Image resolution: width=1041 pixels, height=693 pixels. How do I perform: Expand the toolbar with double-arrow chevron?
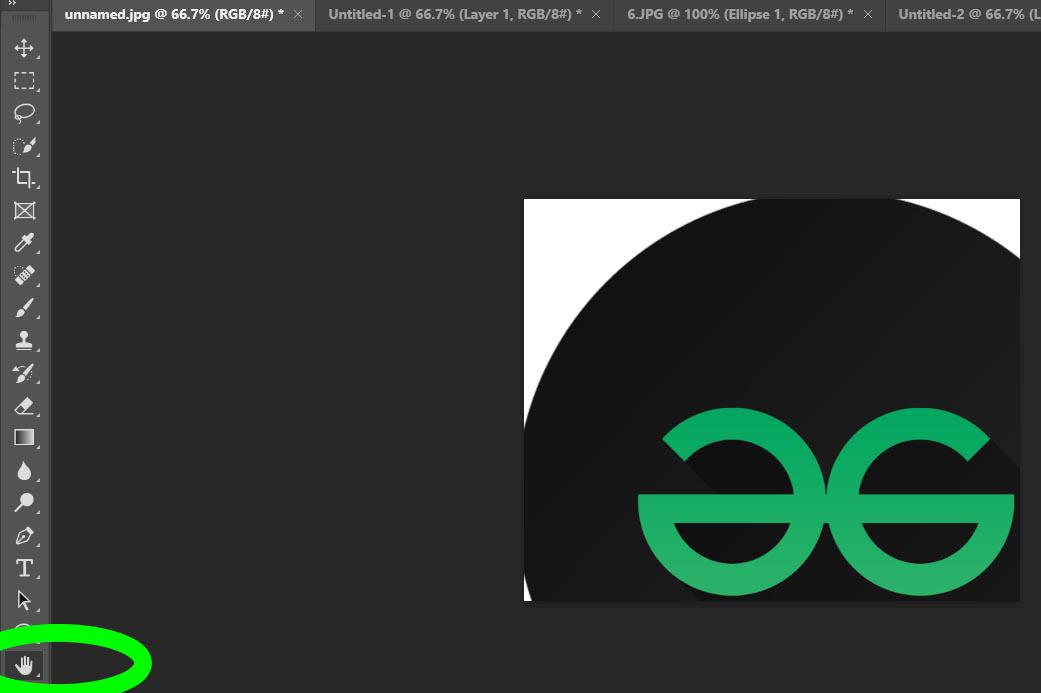point(12,3)
